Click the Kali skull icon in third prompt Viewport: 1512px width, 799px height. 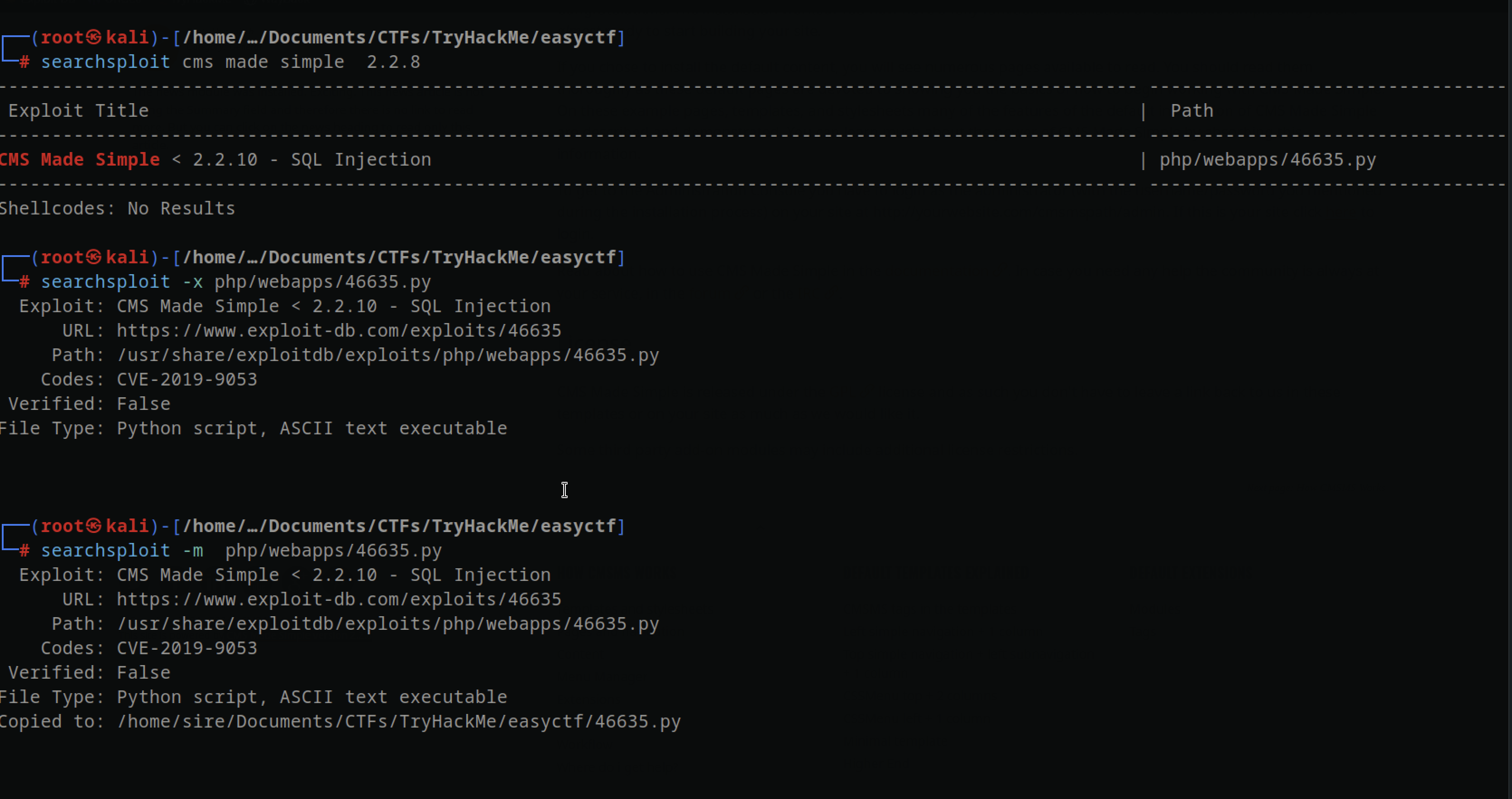(x=94, y=526)
